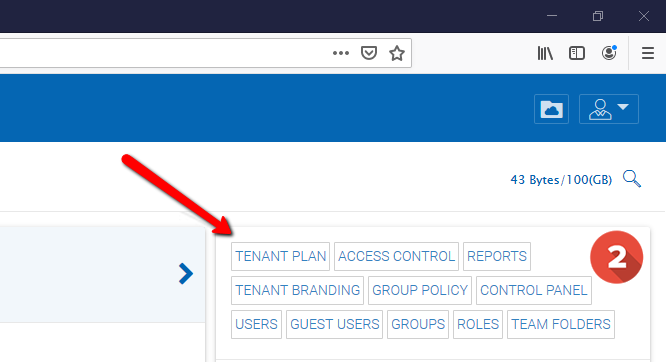Open the Tenant Plan section

280,256
